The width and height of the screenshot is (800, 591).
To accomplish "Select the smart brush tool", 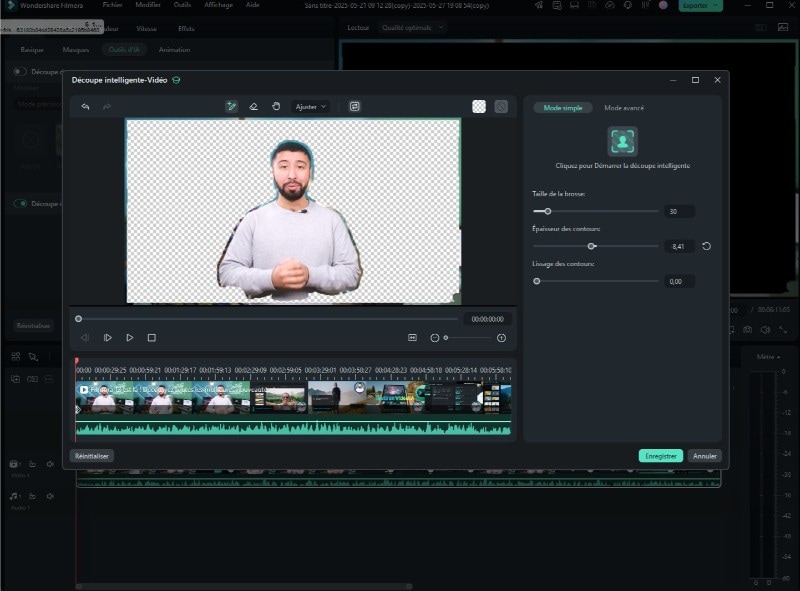I will [231, 107].
